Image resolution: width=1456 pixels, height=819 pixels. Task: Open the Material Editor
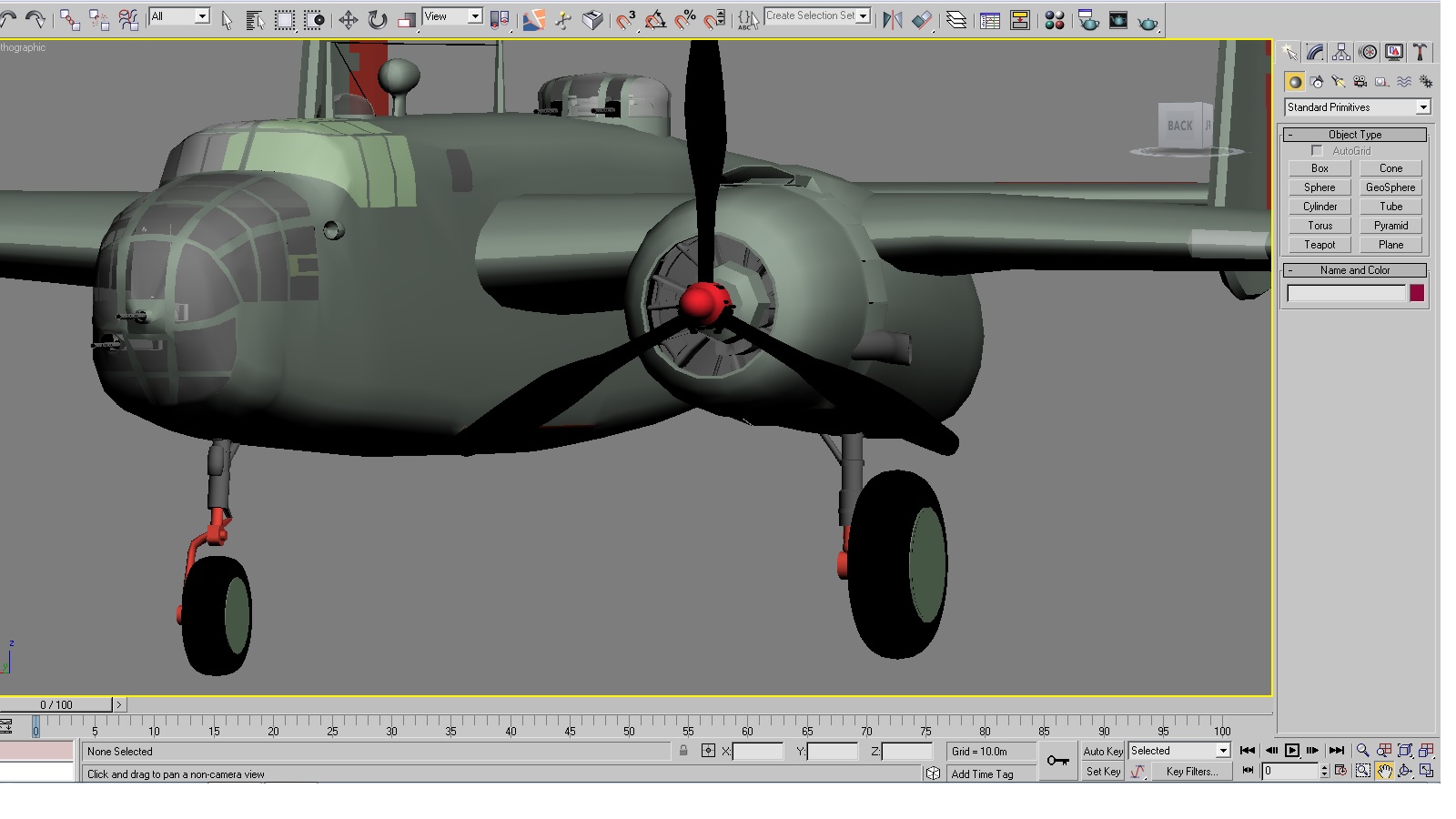pyautogui.click(x=1055, y=20)
